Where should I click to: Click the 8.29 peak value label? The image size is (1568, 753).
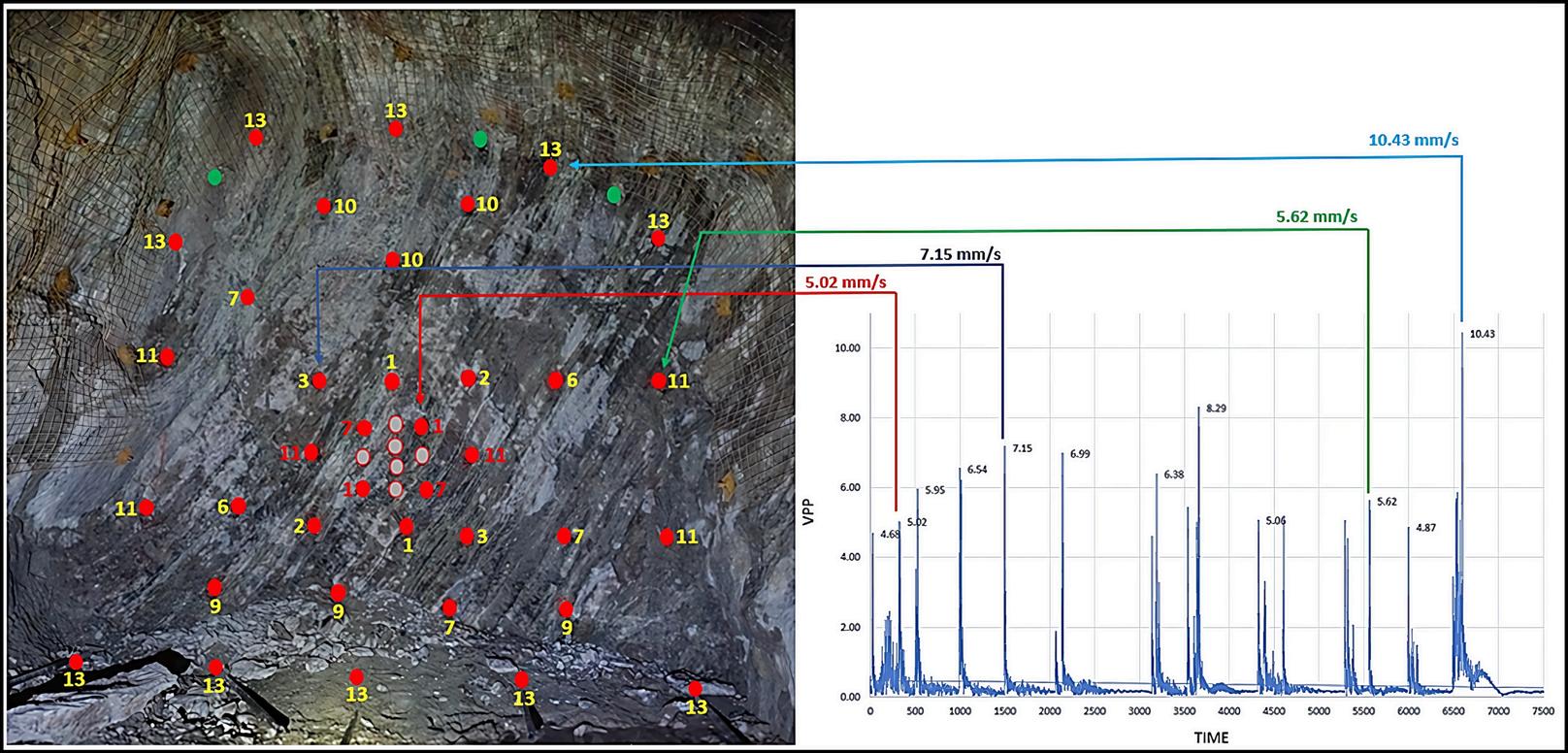(1216, 409)
